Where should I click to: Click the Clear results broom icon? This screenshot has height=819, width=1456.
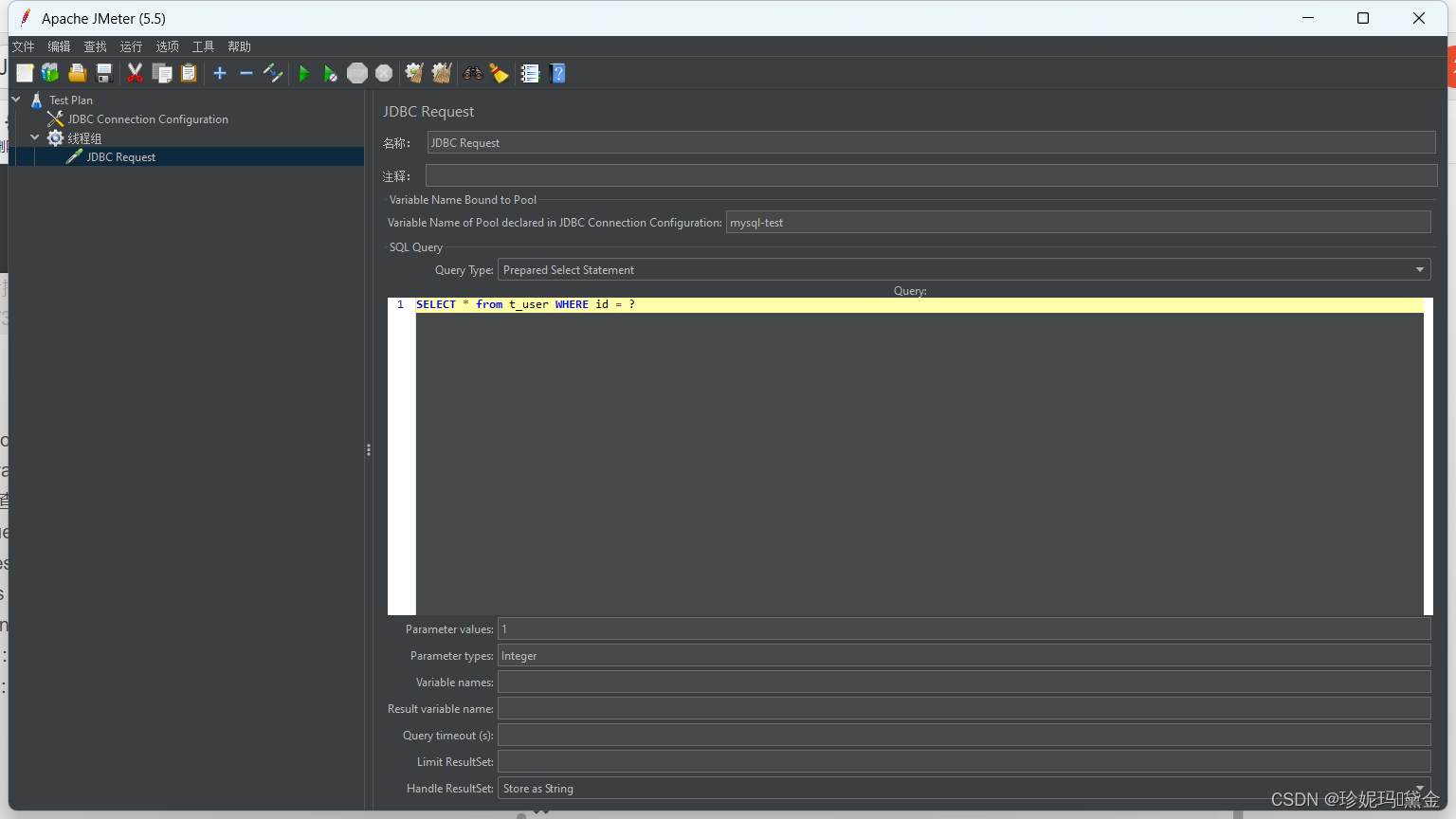pyautogui.click(x=414, y=73)
